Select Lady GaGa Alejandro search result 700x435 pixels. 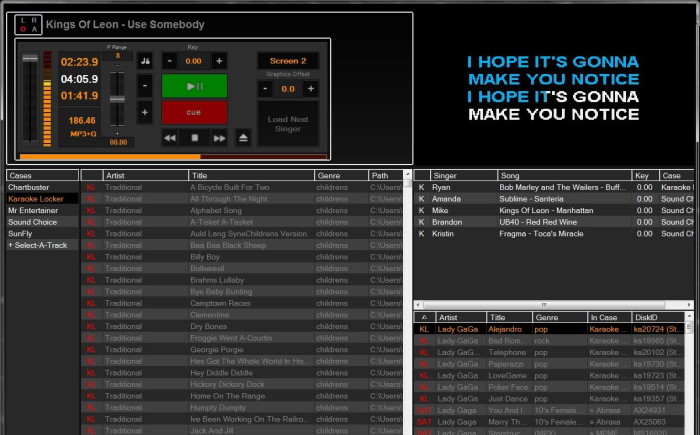point(549,329)
